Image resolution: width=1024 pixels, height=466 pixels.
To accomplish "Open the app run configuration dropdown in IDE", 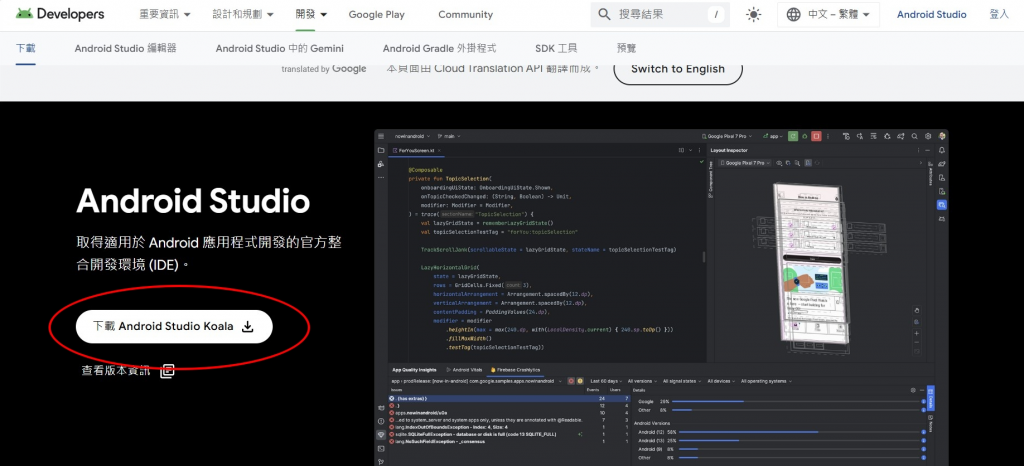I will pos(773,136).
